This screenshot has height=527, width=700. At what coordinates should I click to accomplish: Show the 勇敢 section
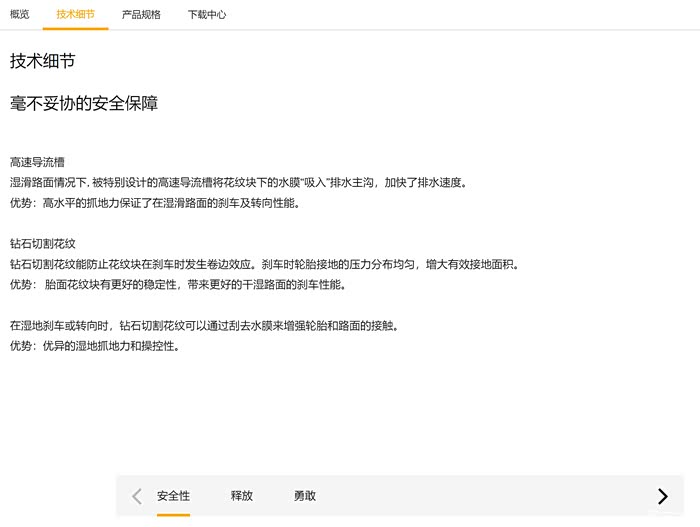(x=305, y=496)
